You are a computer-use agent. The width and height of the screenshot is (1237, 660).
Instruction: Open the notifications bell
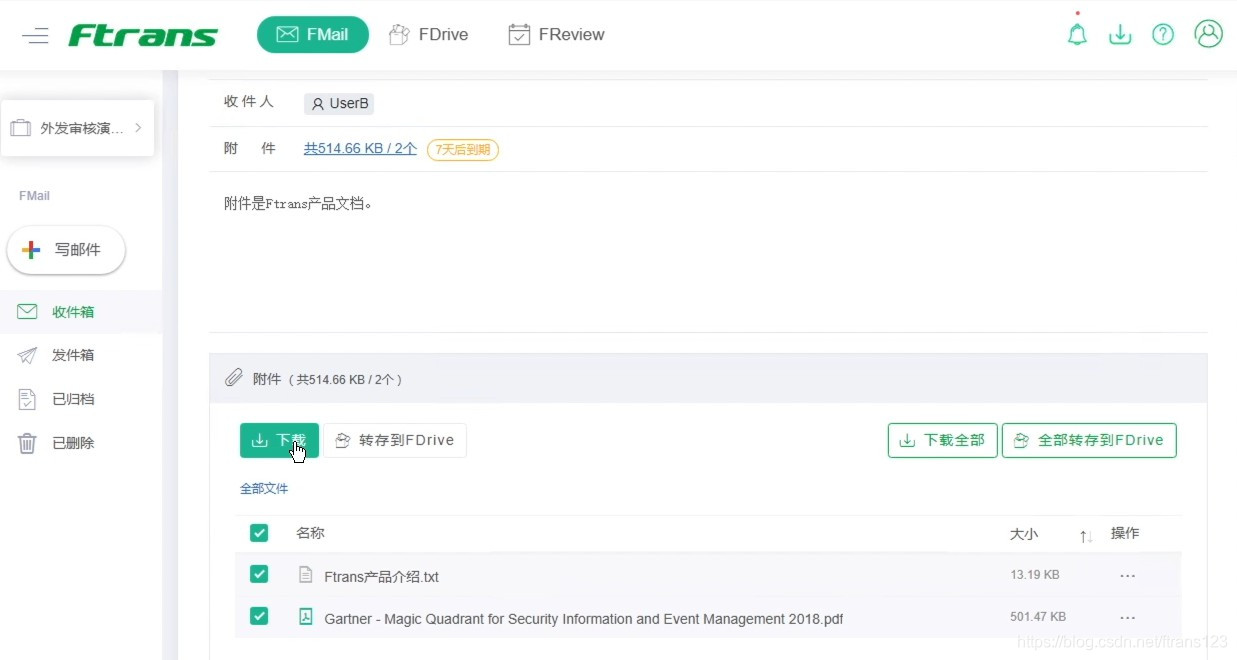[1077, 34]
